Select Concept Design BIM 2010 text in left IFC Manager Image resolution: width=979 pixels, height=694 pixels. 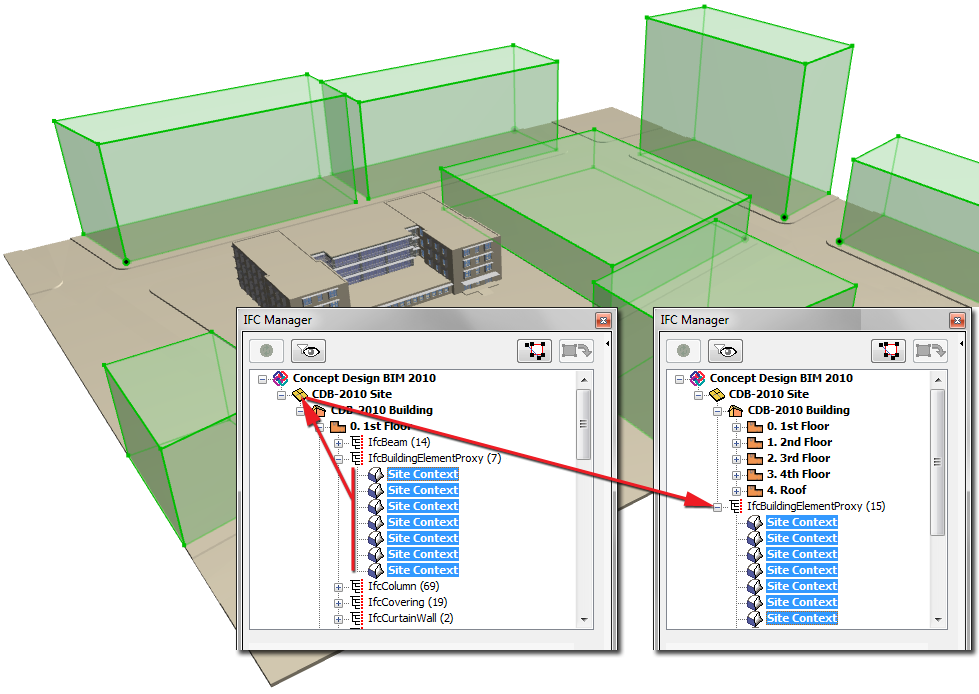coord(364,378)
